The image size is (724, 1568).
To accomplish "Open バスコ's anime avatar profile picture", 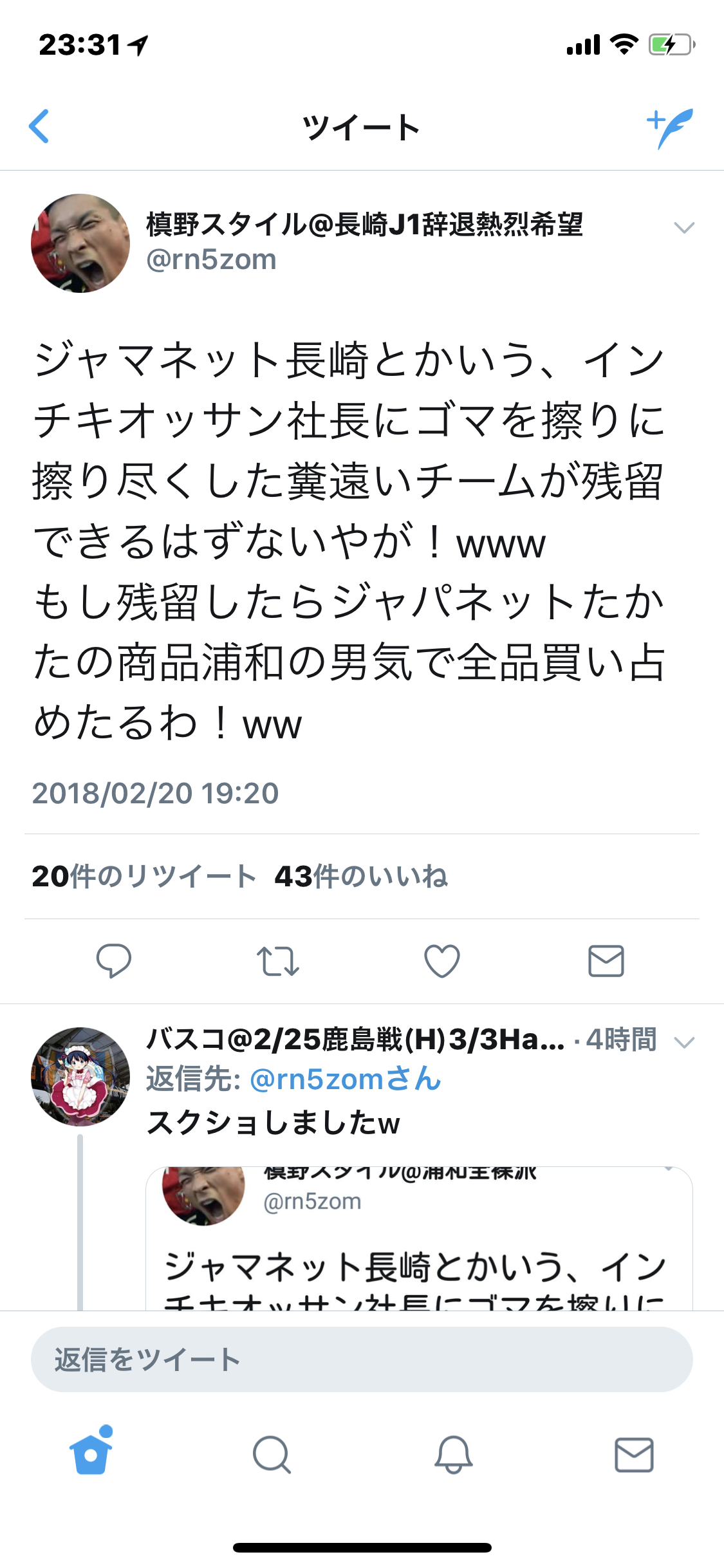I will pyautogui.click(x=80, y=1076).
